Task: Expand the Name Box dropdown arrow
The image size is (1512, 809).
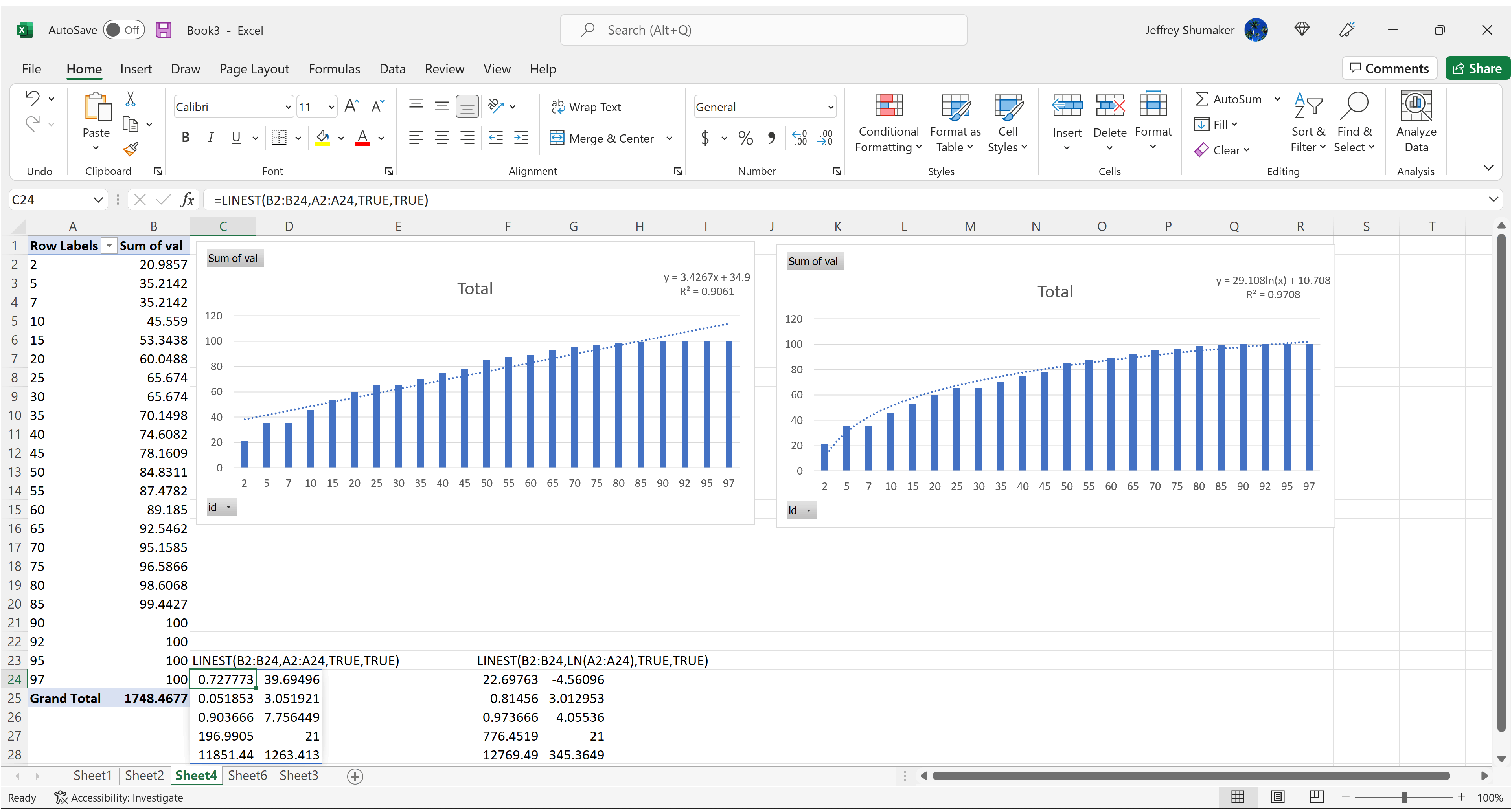Action: coord(98,200)
